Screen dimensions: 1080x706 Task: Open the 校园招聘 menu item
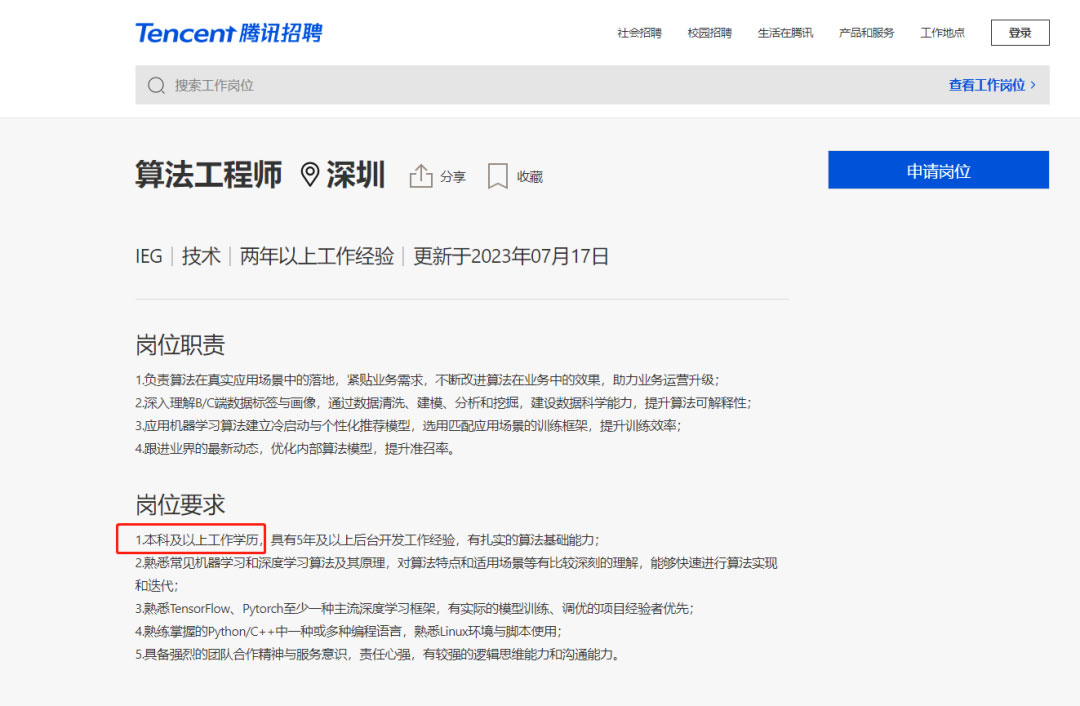pyautogui.click(x=709, y=33)
